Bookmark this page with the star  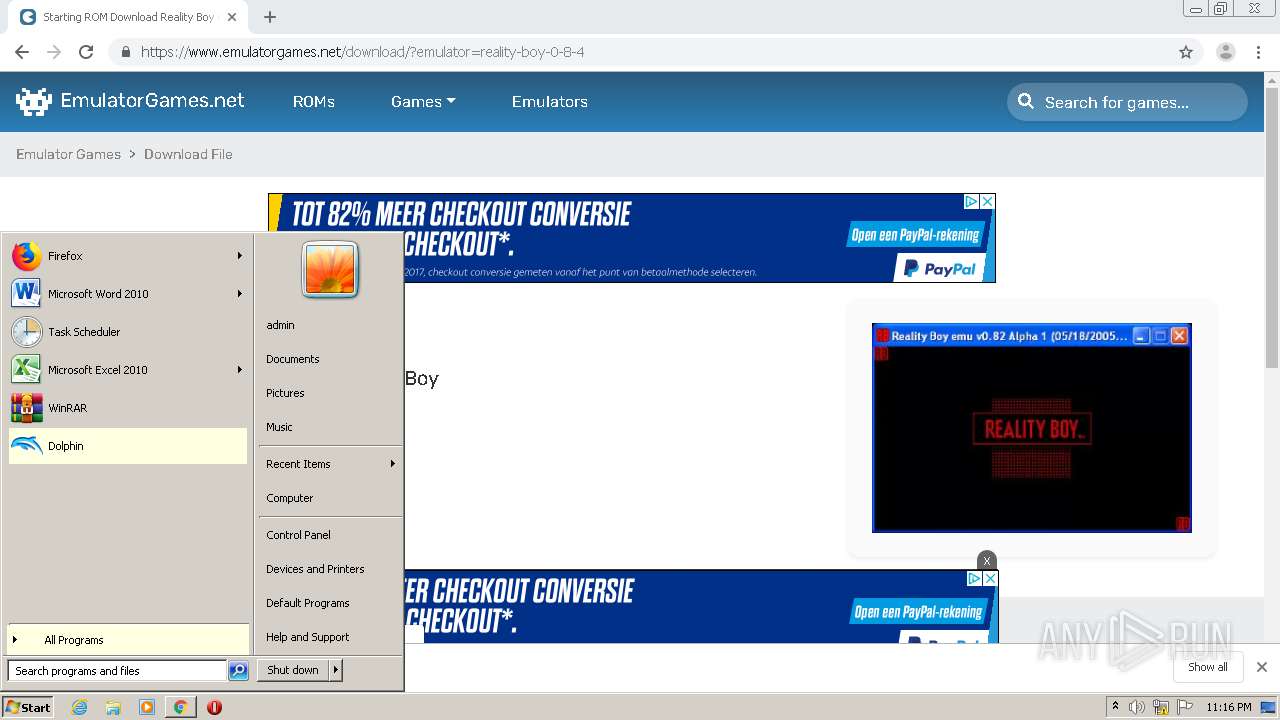[x=1186, y=52]
